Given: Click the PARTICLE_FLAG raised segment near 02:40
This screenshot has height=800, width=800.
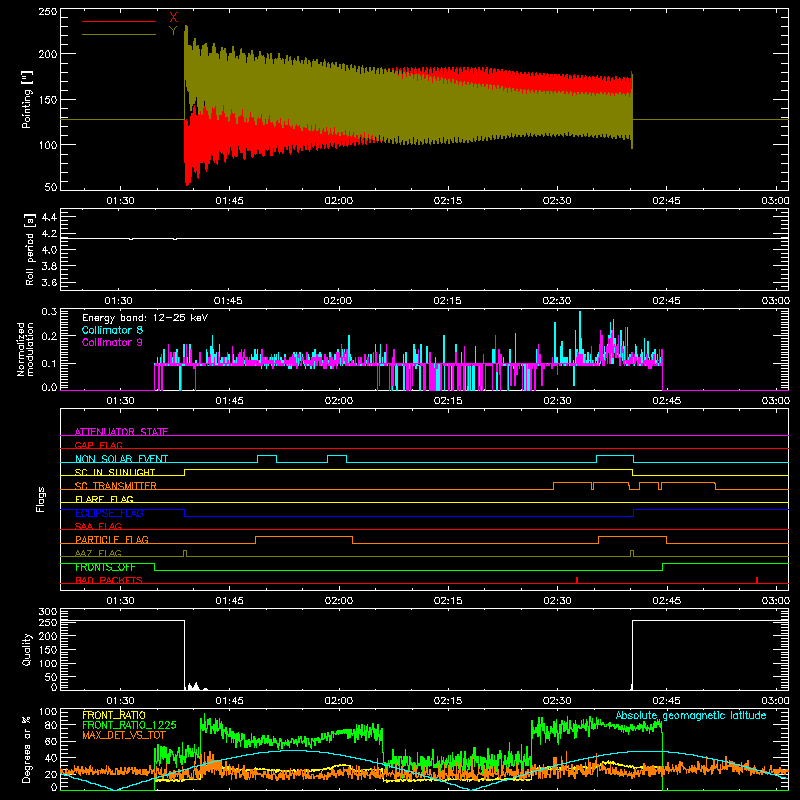Looking at the screenshot, I should click(x=632, y=539).
